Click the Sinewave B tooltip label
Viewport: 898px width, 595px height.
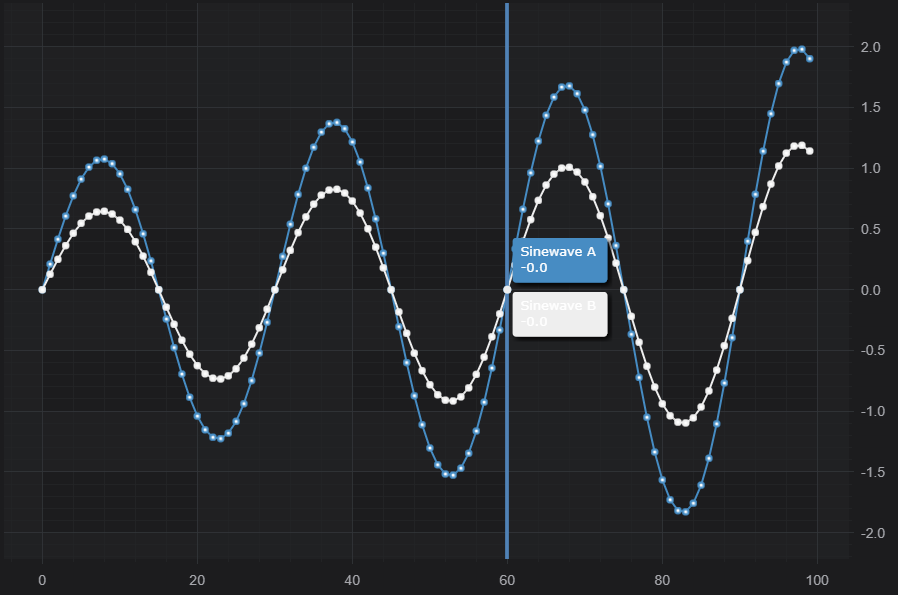559,314
